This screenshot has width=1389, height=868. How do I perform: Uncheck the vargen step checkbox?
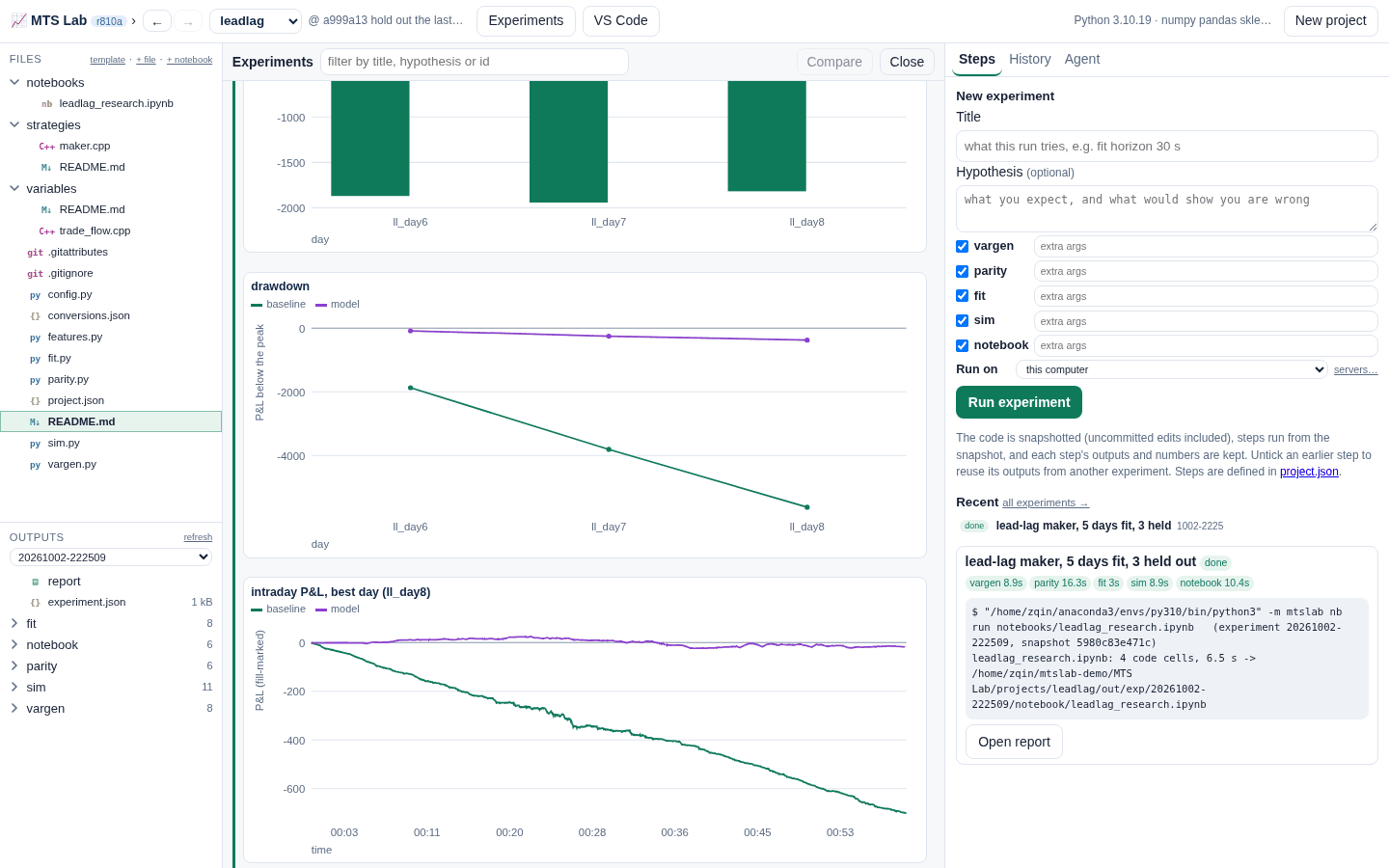point(962,246)
